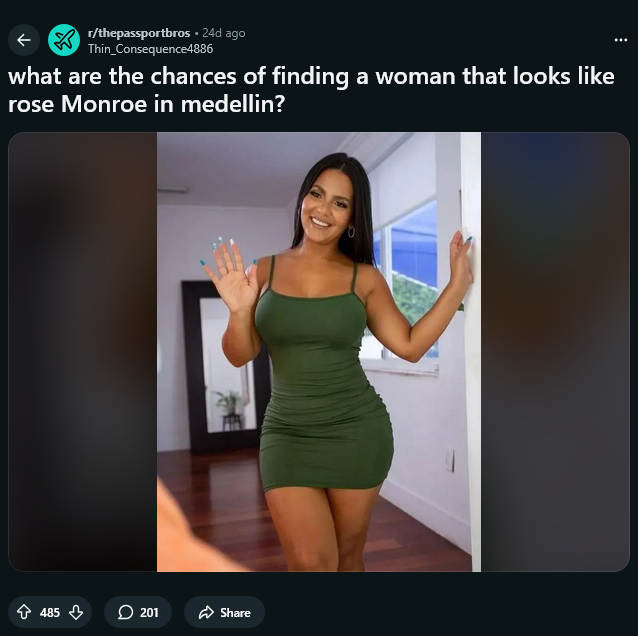This screenshot has height=636, width=638.
Task: Go back using the left arrow button
Action: (x=24, y=40)
